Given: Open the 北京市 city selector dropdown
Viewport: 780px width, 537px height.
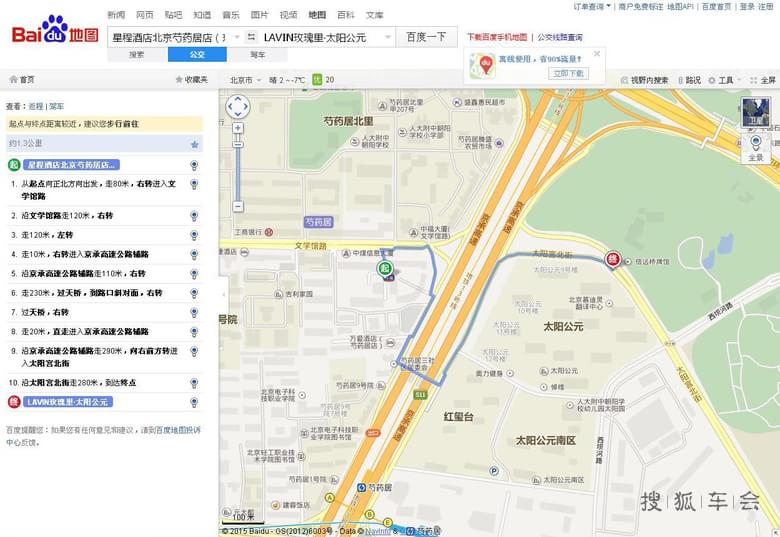Looking at the screenshot, I should click(245, 80).
